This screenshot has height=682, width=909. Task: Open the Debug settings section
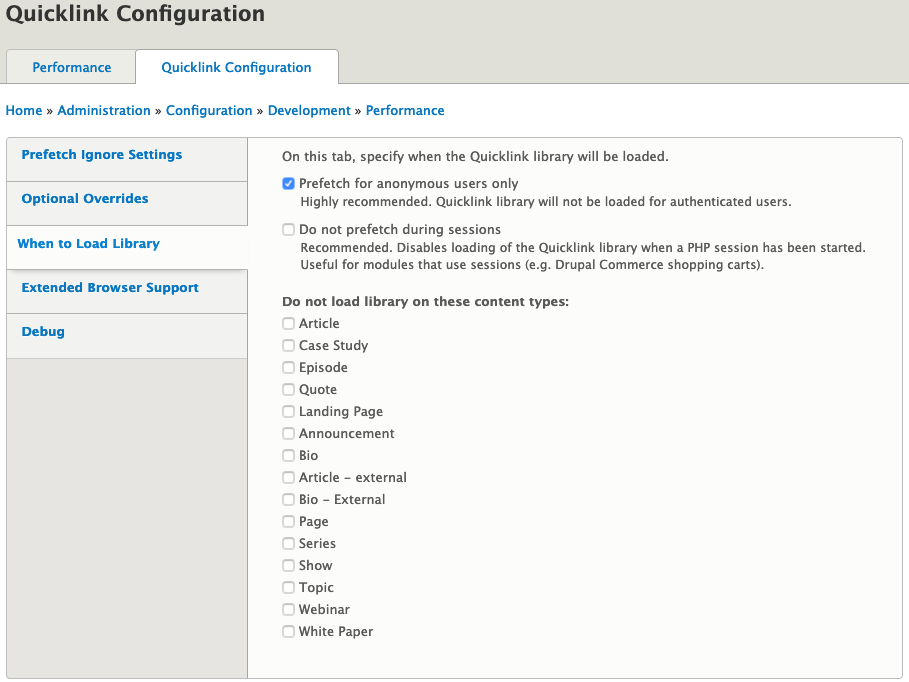pos(42,331)
